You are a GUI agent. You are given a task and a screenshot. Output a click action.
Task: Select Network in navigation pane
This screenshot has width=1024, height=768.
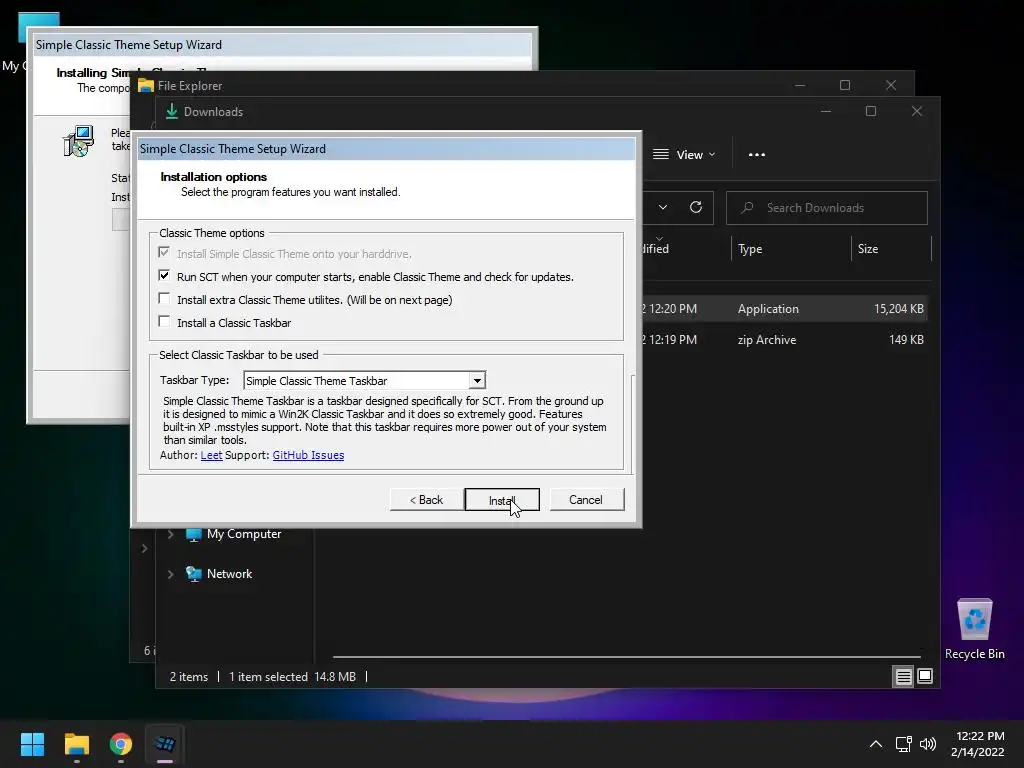[x=229, y=574]
